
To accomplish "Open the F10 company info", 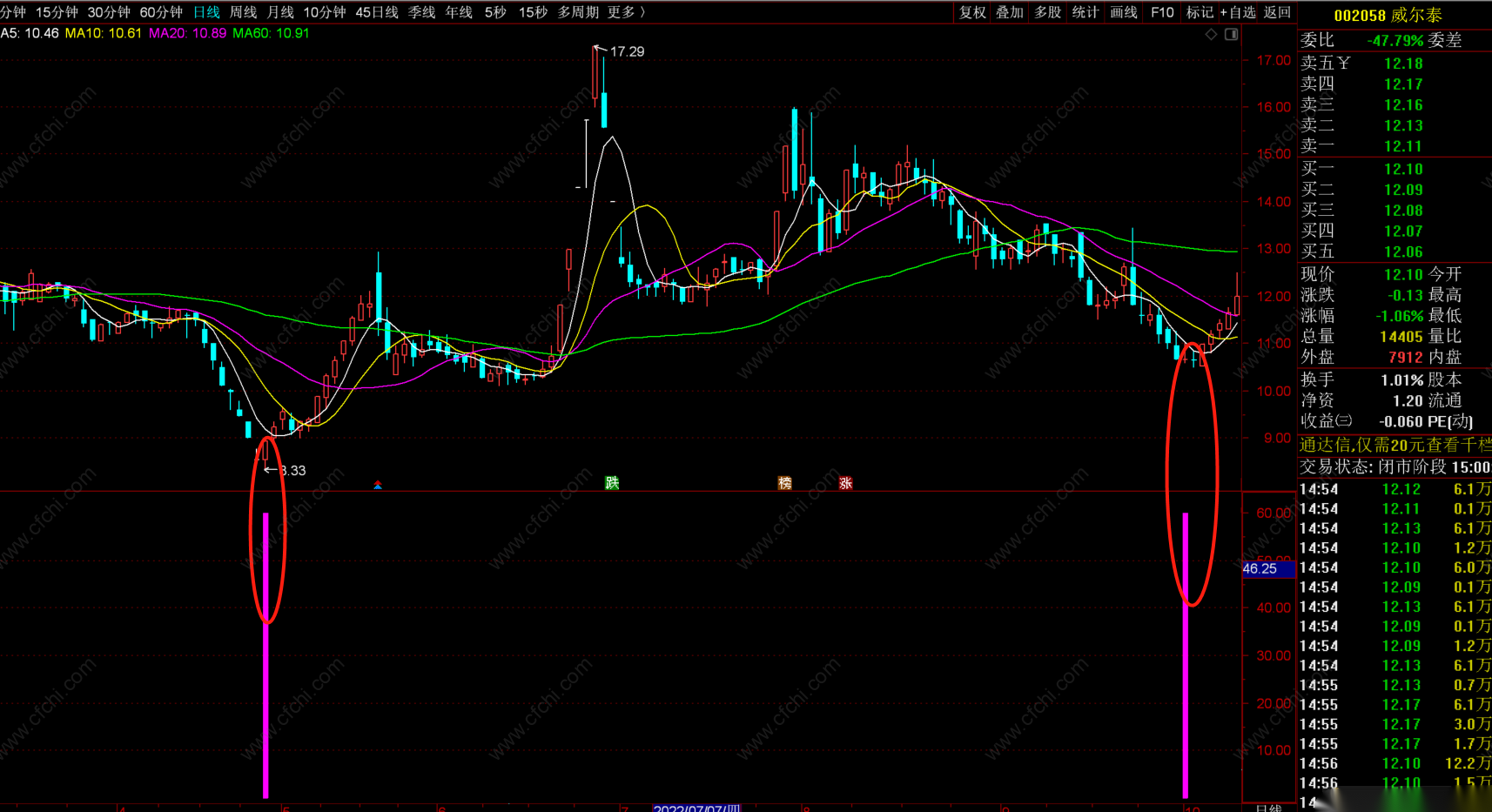I will pyautogui.click(x=1162, y=12).
